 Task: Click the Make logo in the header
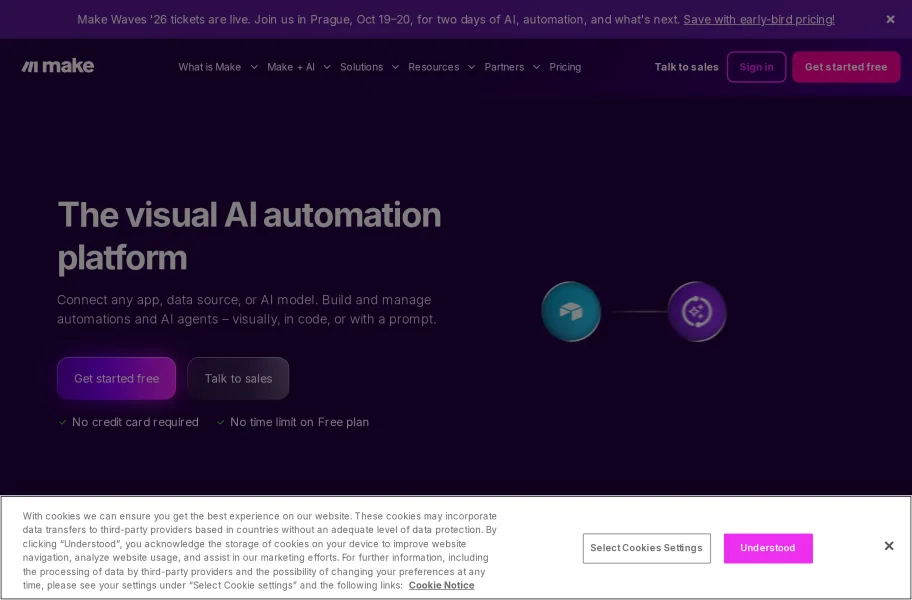[58, 66]
